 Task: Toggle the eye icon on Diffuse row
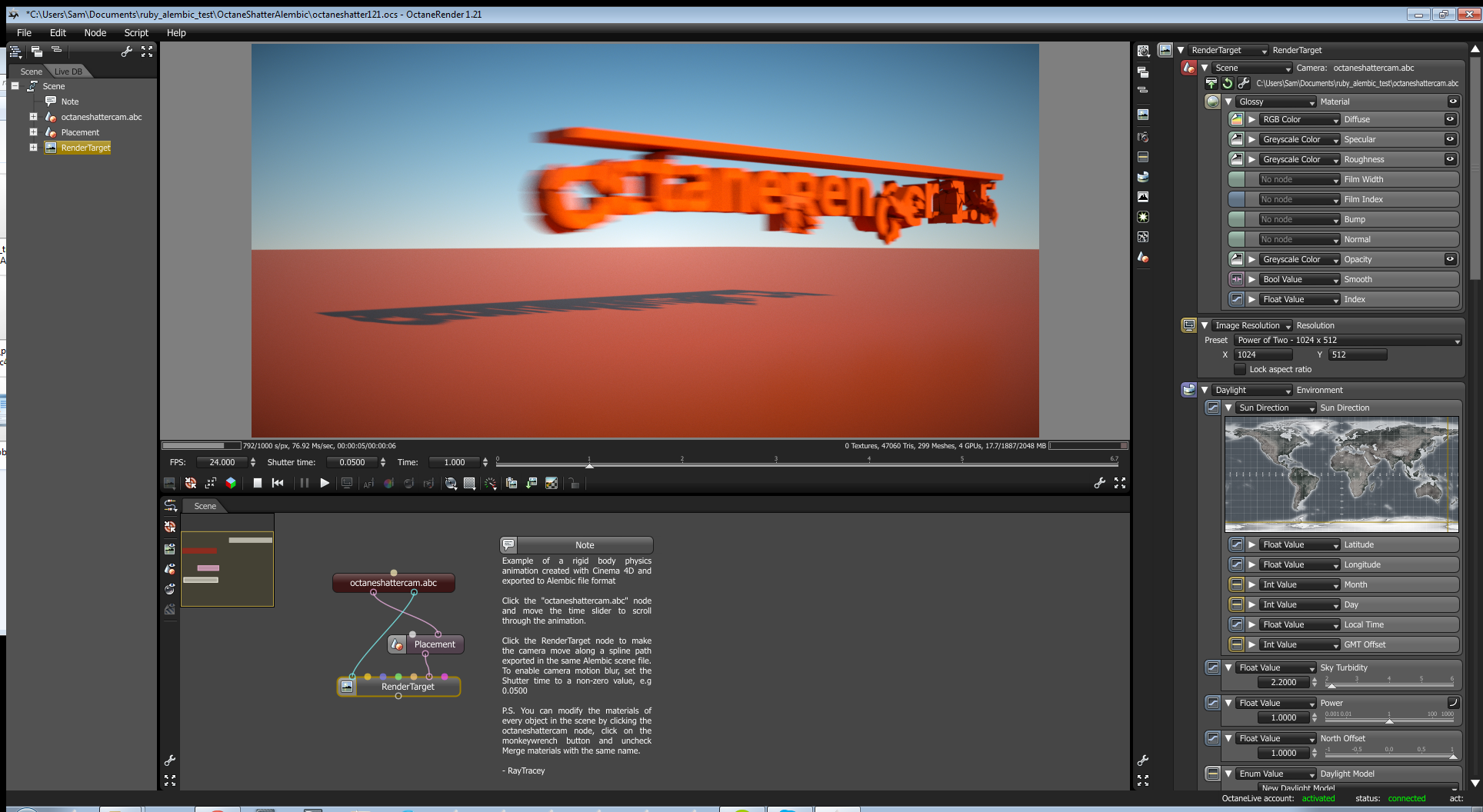(1450, 119)
